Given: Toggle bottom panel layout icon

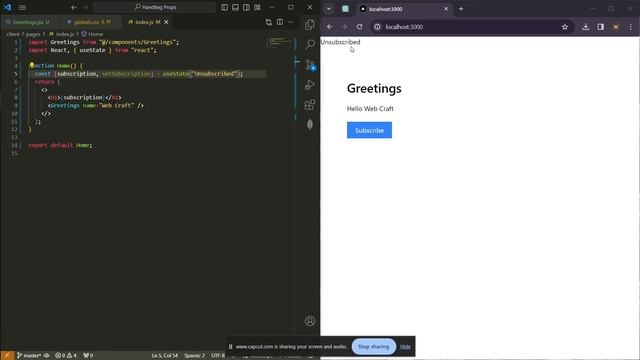Looking at the screenshot, I should 236,7.
